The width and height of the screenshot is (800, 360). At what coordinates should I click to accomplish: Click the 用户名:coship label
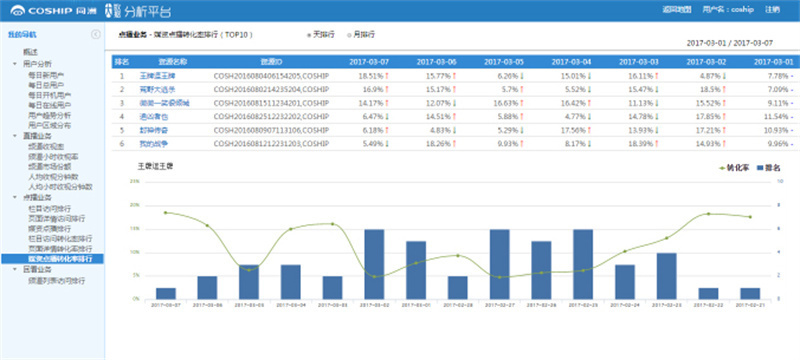click(x=728, y=10)
